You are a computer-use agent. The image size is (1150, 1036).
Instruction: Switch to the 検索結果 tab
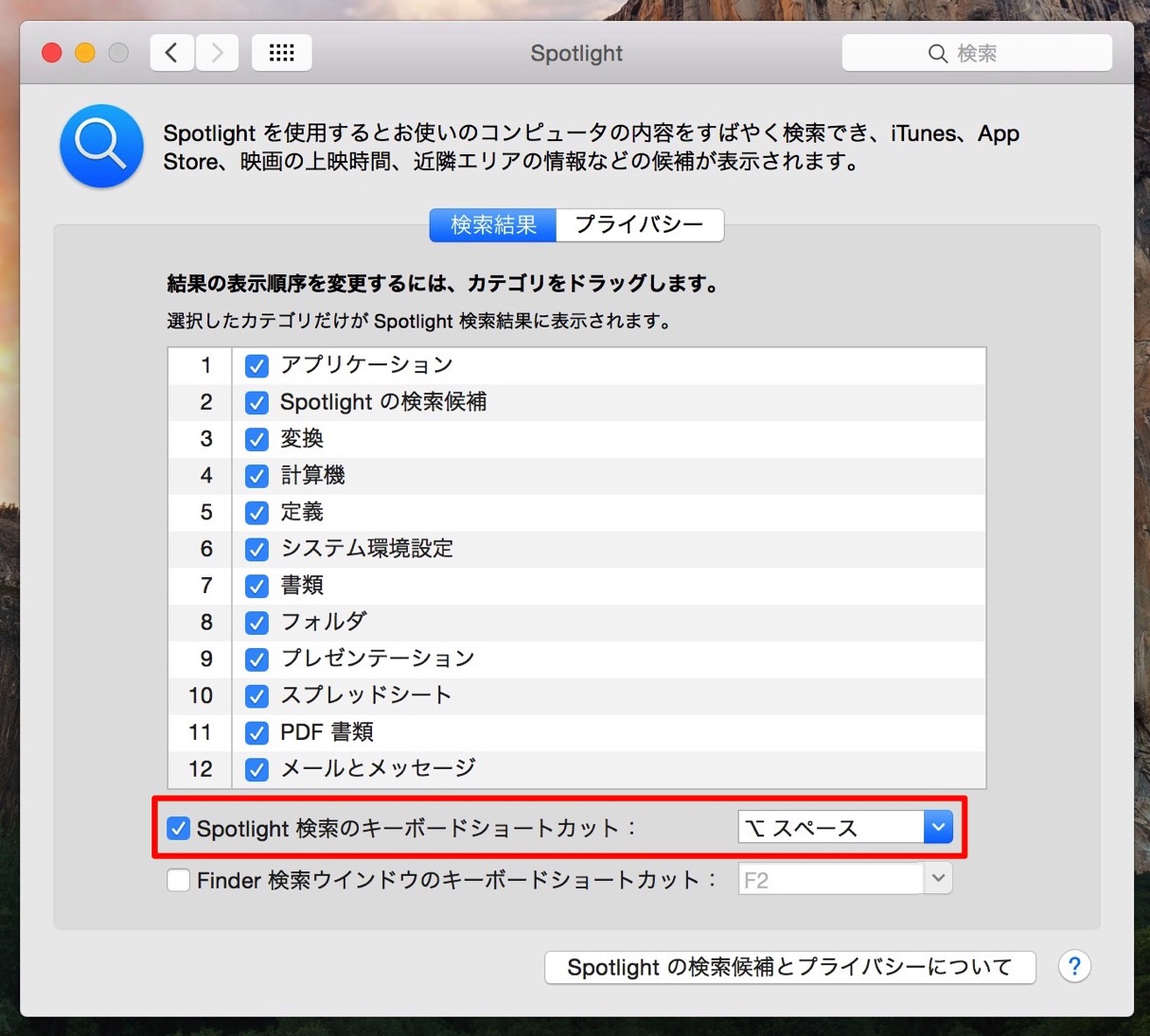click(x=493, y=225)
